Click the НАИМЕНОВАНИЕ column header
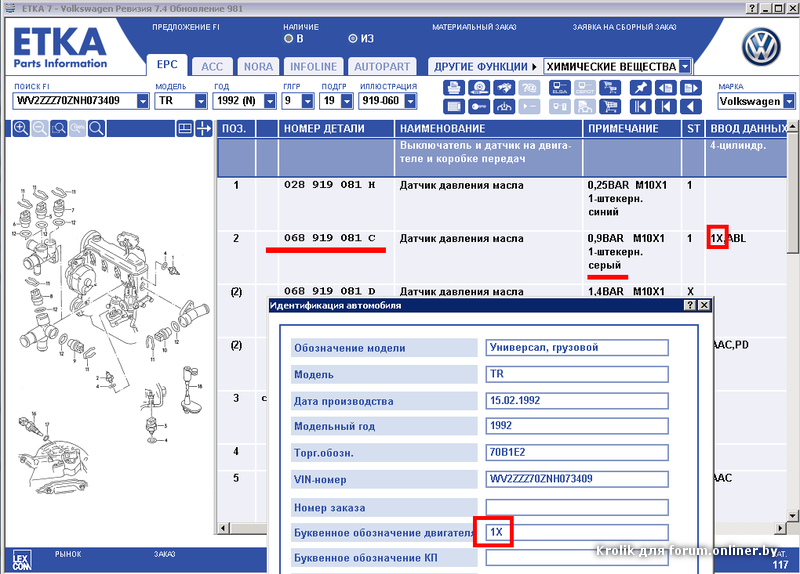Viewport: 800px width, 574px height. click(x=488, y=129)
